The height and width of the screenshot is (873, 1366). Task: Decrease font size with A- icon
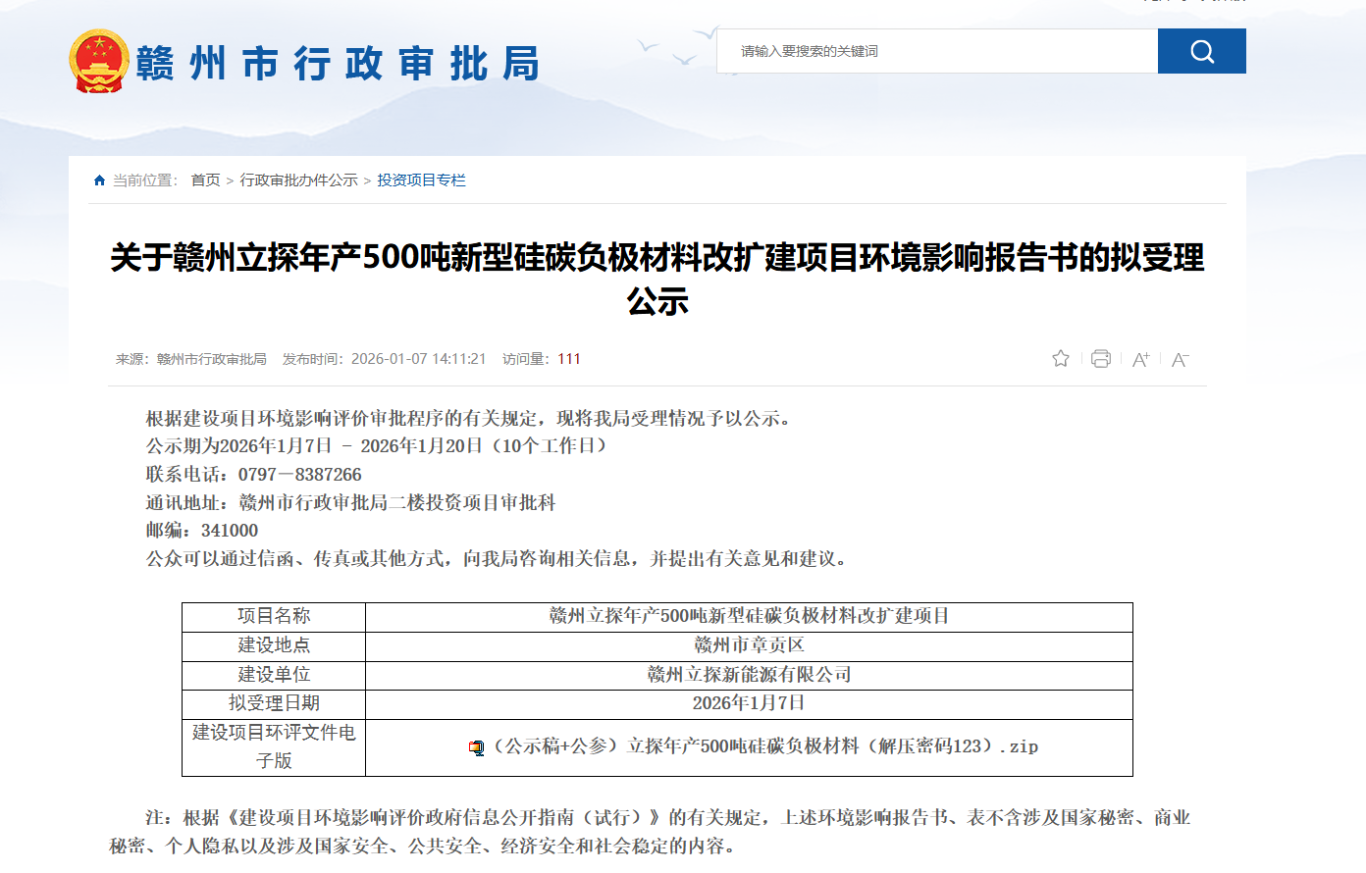(1180, 360)
